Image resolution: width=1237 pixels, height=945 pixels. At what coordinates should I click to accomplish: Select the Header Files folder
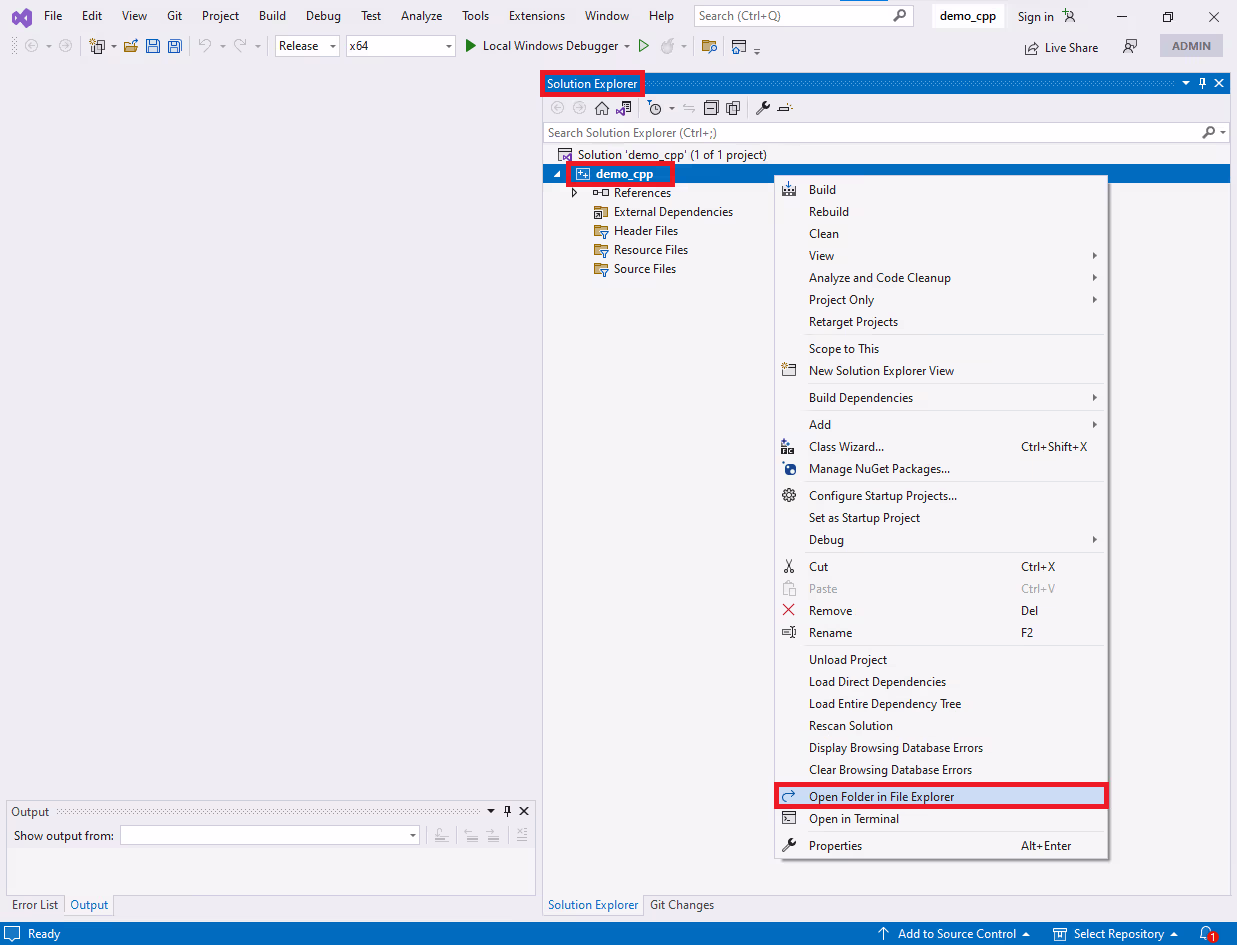(x=646, y=231)
